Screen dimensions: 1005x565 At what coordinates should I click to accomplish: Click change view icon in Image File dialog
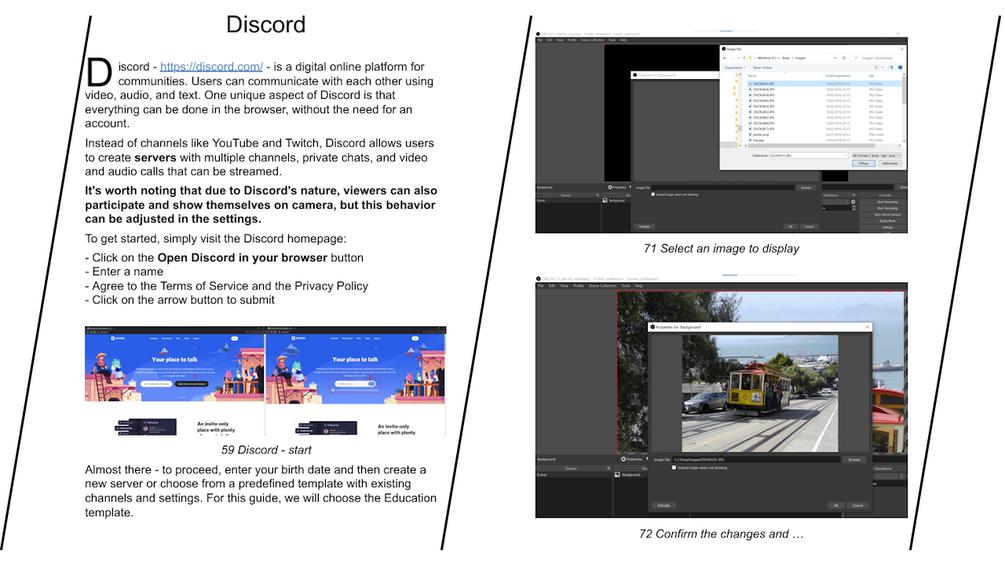click(x=877, y=67)
